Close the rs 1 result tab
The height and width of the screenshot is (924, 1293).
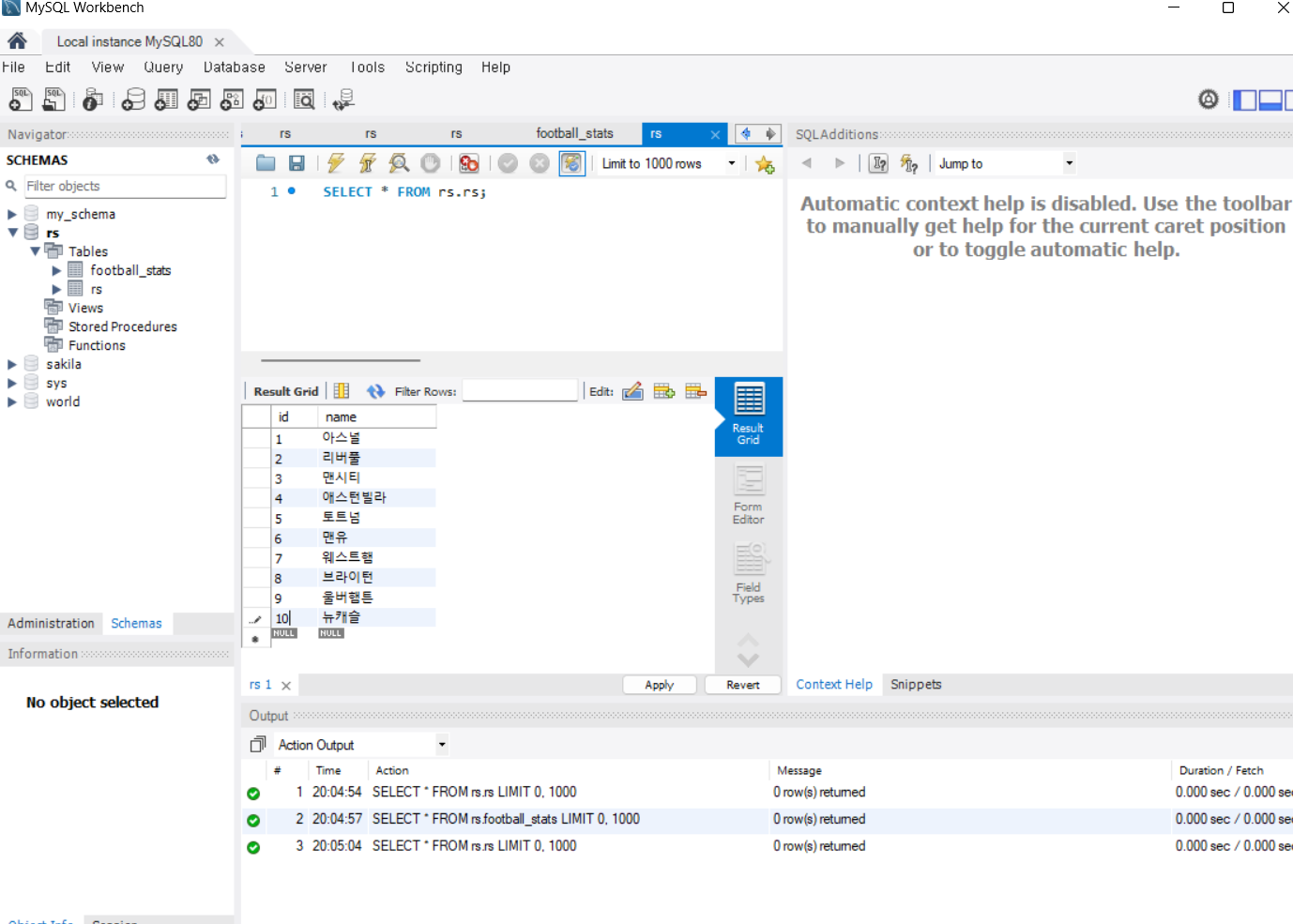tap(286, 686)
